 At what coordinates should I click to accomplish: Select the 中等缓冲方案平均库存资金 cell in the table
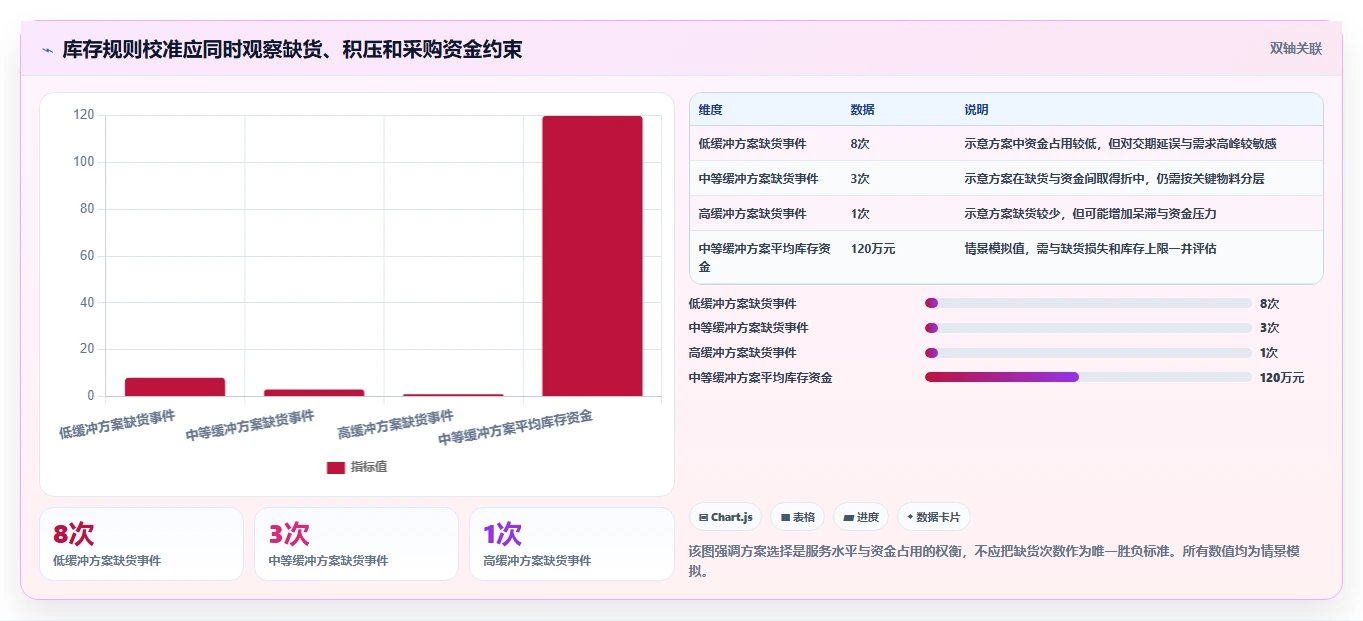tap(766, 257)
